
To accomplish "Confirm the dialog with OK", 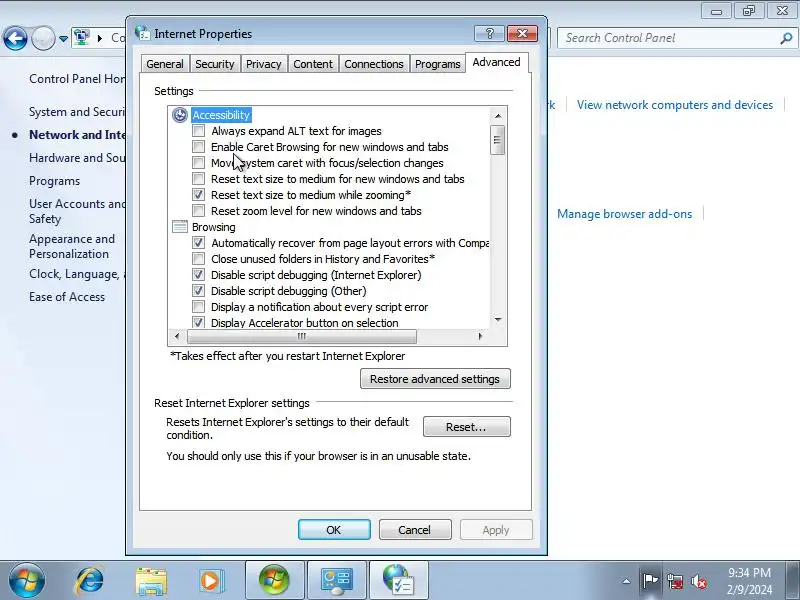I will (x=334, y=530).
